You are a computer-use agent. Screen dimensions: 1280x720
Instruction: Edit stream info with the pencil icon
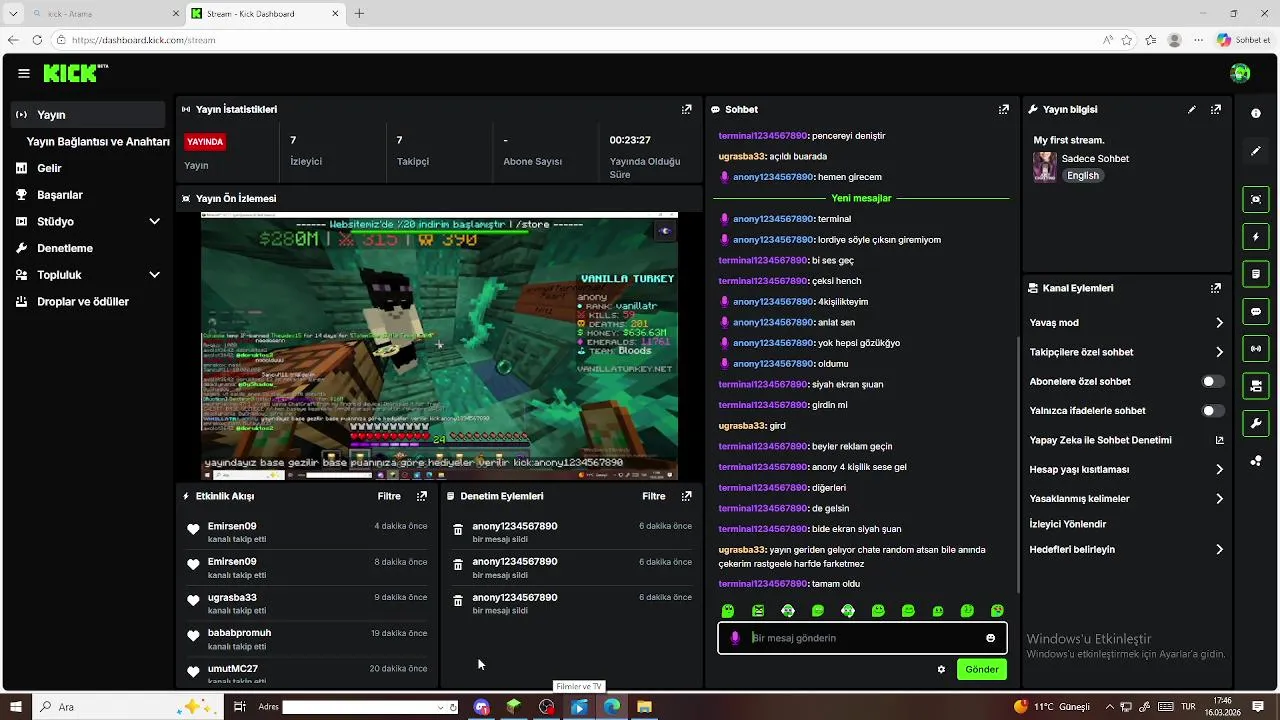(1191, 109)
